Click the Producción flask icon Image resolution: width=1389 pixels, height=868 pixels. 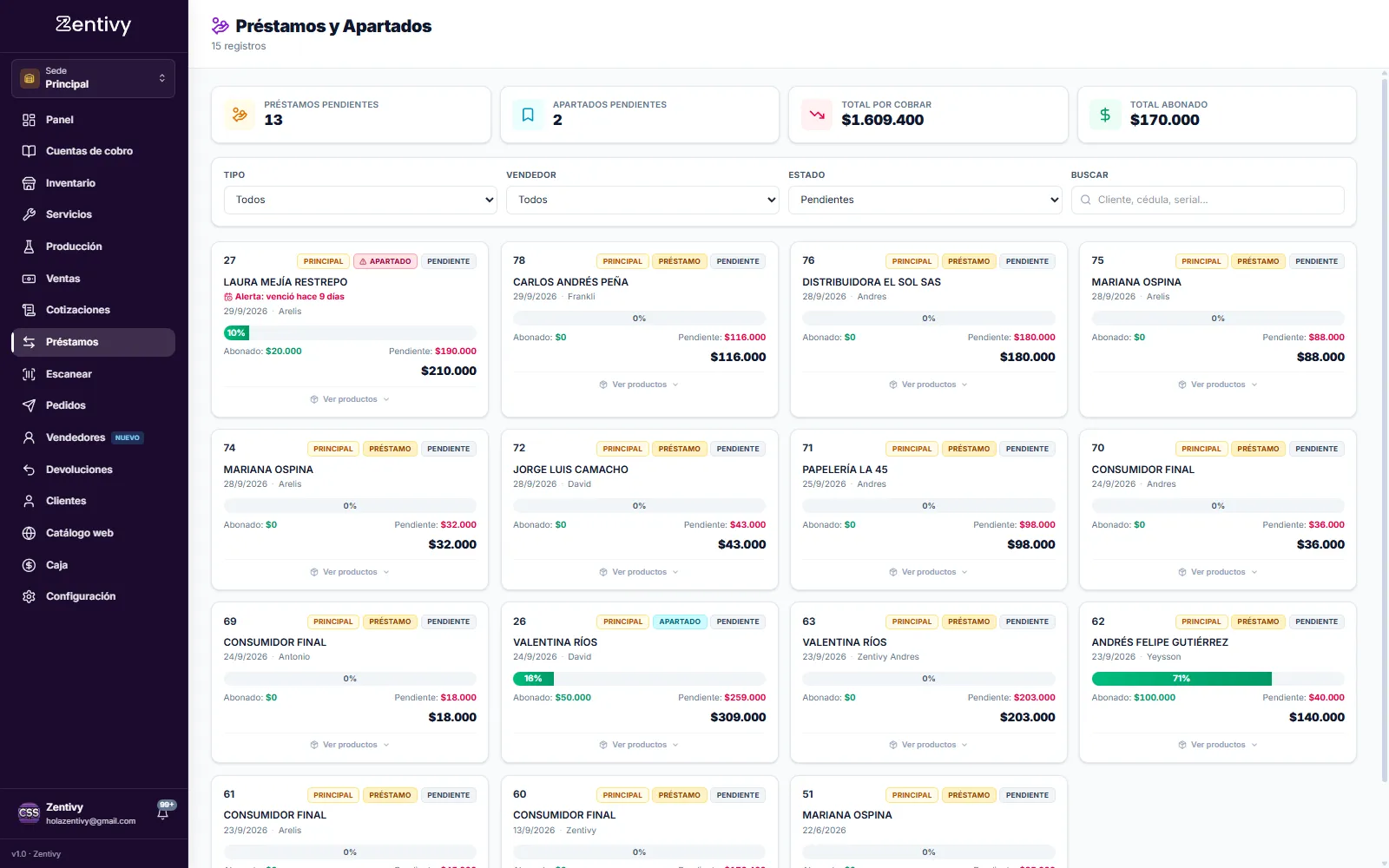[29, 247]
